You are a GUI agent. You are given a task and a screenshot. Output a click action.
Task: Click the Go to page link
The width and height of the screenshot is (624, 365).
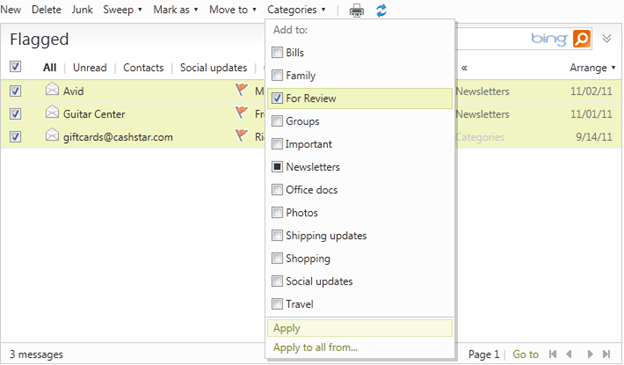pyautogui.click(x=525, y=354)
